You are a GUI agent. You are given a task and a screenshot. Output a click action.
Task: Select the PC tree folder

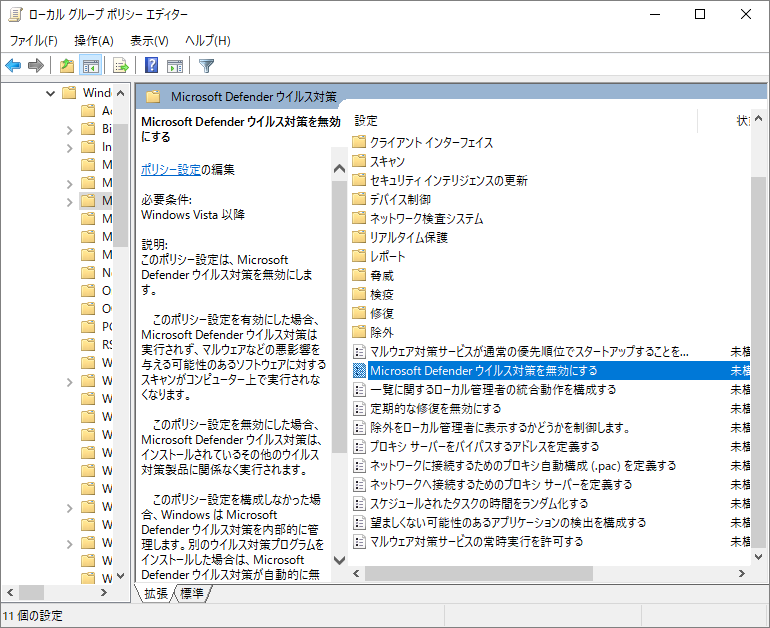(96, 327)
